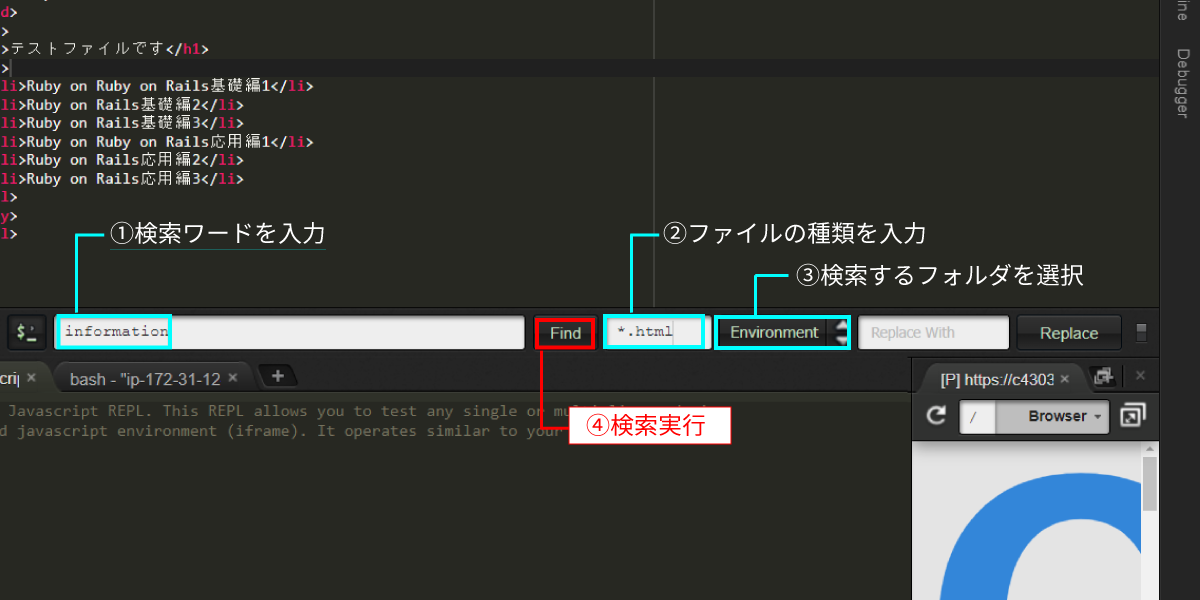Pop out preview into new window
The width and height of the screenshot is (1200, 600).
(1133, 415)
